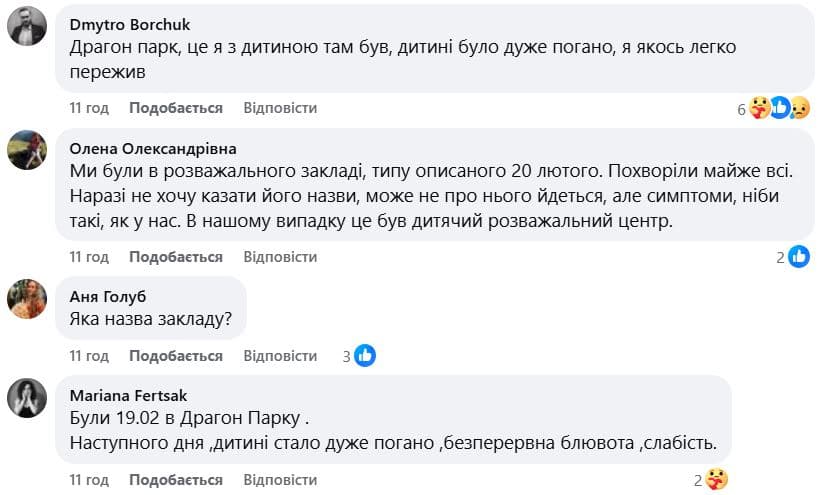Click the like reaction icon on Аня Голуб's comment
Image resolution: width=823 pixels, height=495 pixels.
pos(365,355)
